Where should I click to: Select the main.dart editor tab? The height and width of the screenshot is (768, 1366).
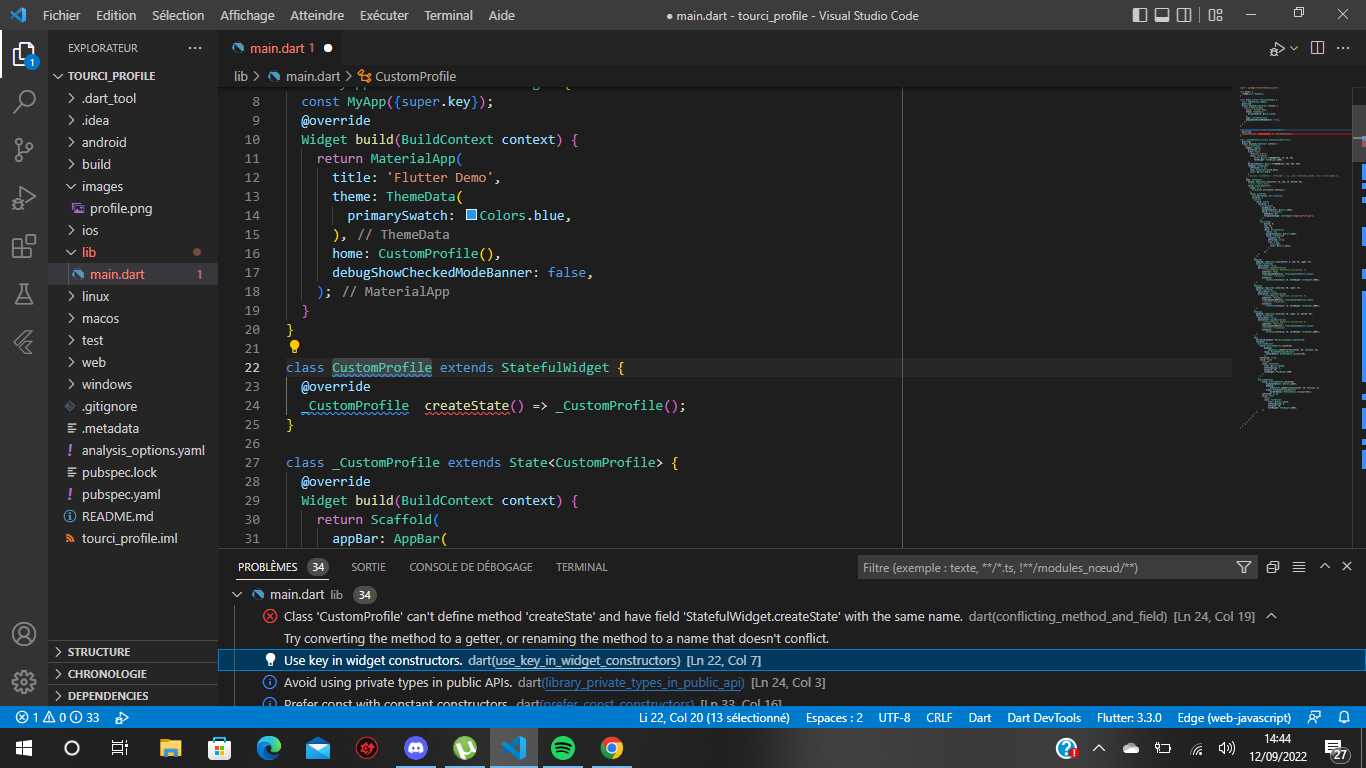coord(282,48)
